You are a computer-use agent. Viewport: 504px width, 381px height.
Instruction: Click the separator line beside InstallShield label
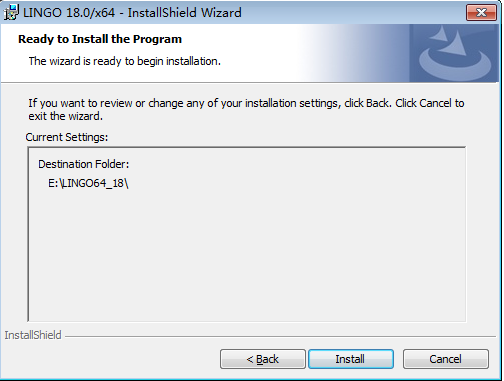click(280, 336)
